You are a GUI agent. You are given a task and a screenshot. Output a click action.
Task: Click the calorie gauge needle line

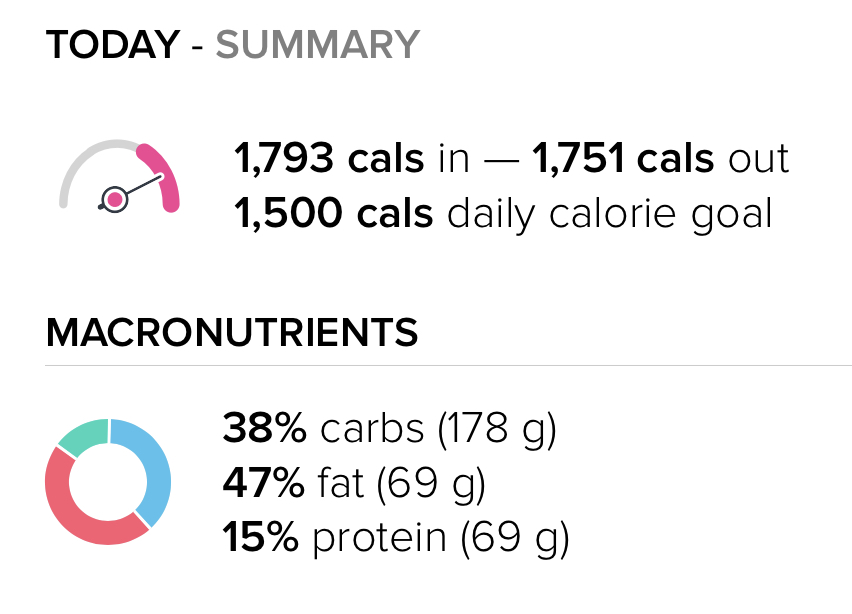tap(143, 187)
